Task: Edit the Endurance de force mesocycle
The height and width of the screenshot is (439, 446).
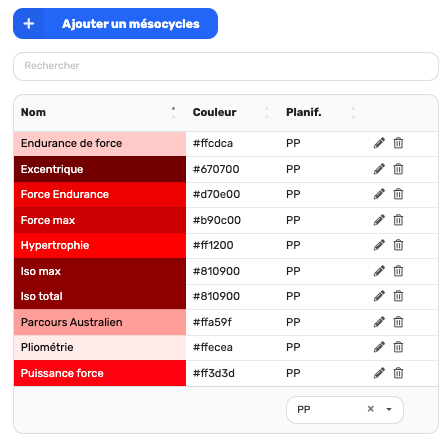Action: coord(379,143)
